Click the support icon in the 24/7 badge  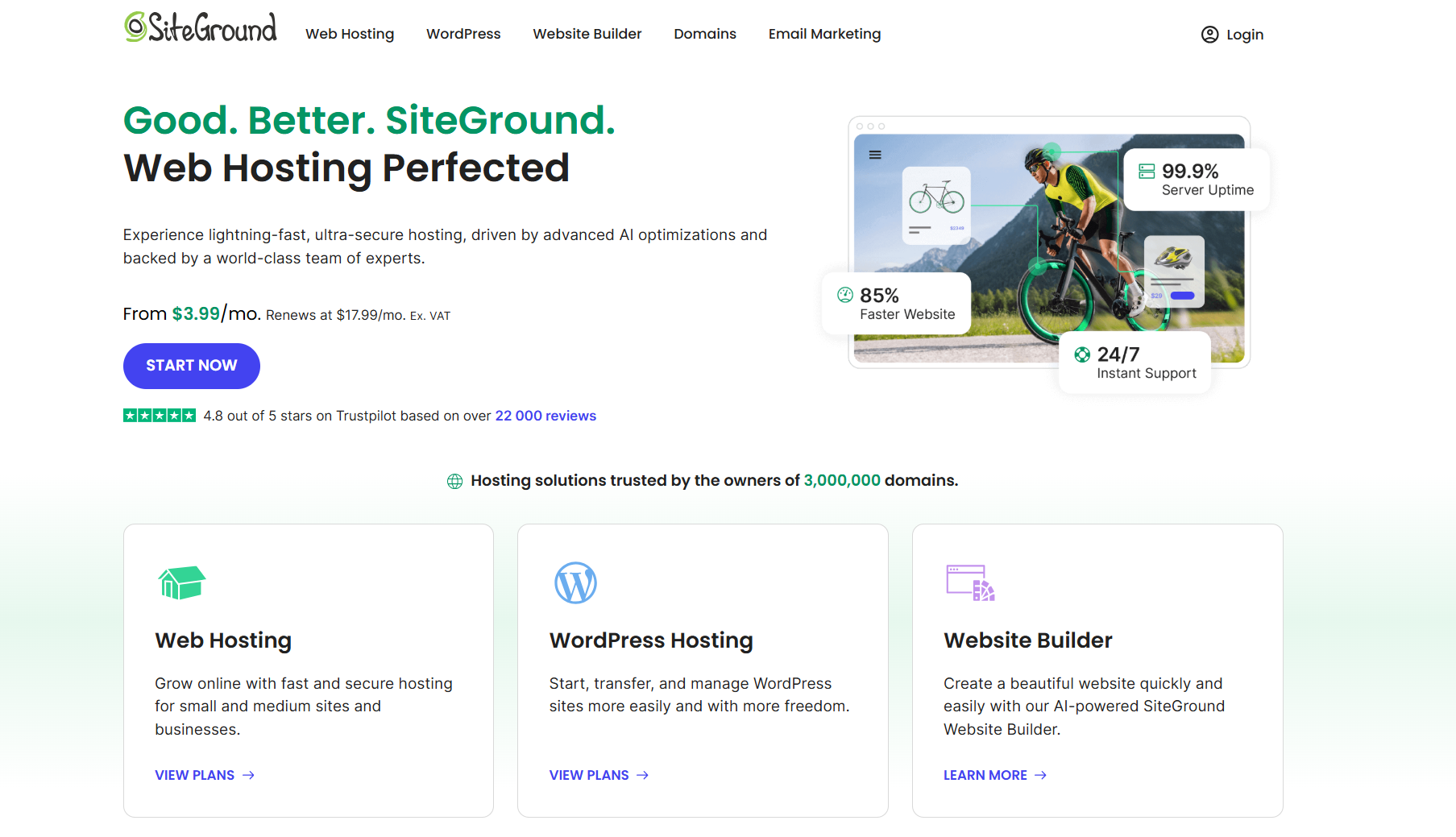coord(1082,354)
